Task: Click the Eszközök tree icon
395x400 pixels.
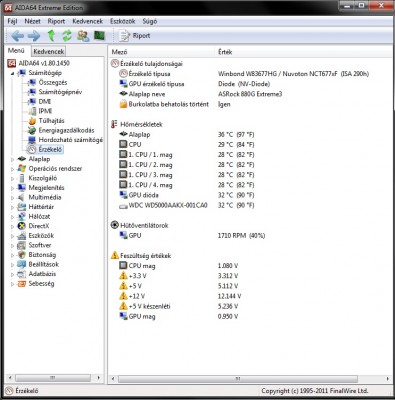Action: [x=22, y=236]
